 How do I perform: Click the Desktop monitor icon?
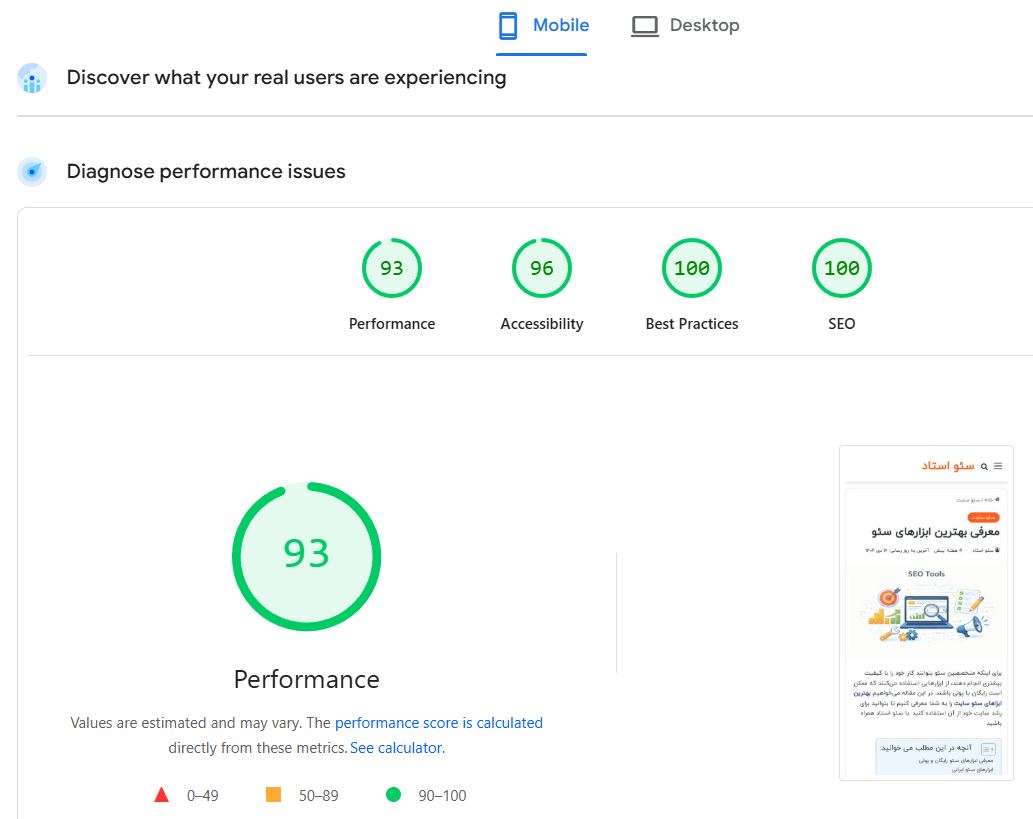click(x=644, y=26)
